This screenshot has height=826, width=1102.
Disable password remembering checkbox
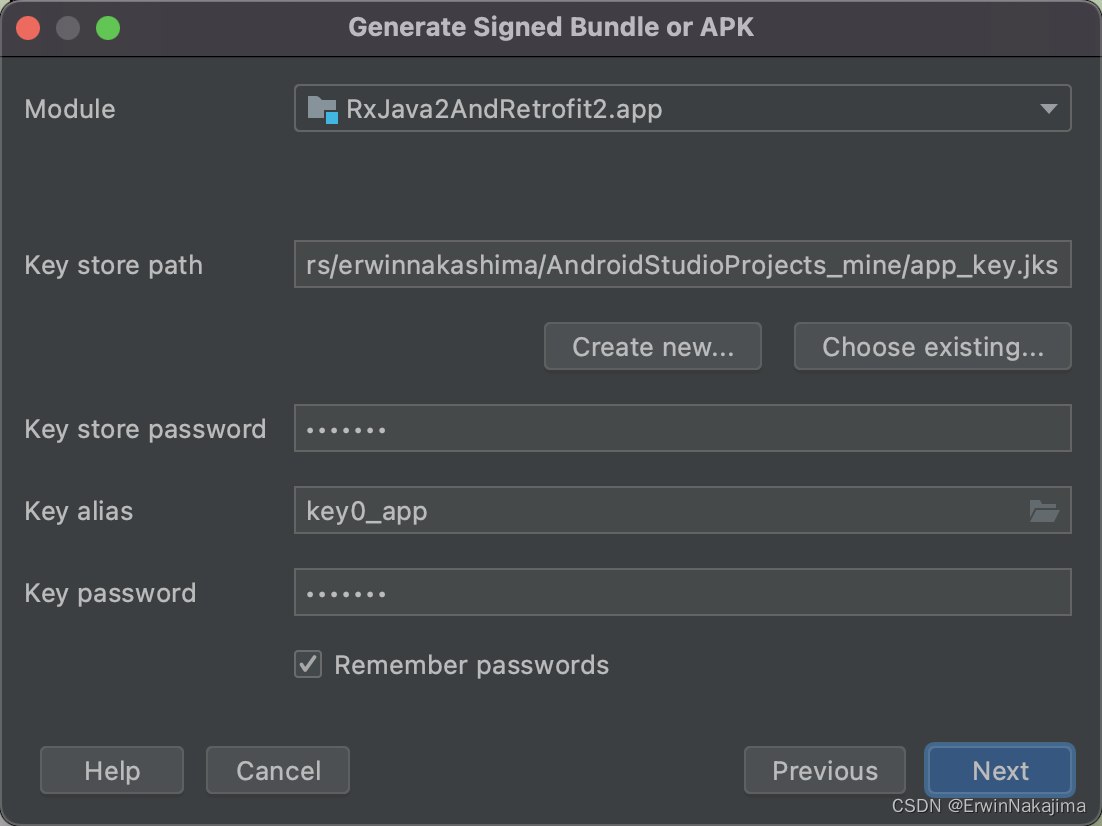click(307, 663)
